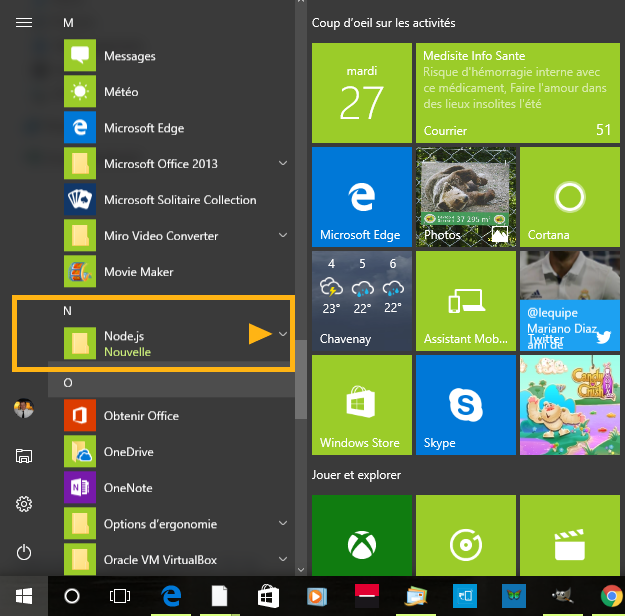Click the blank document icon on the taskbar
Image resolution: width=625 pixels, height=616 pixels.
click(220, 596)
